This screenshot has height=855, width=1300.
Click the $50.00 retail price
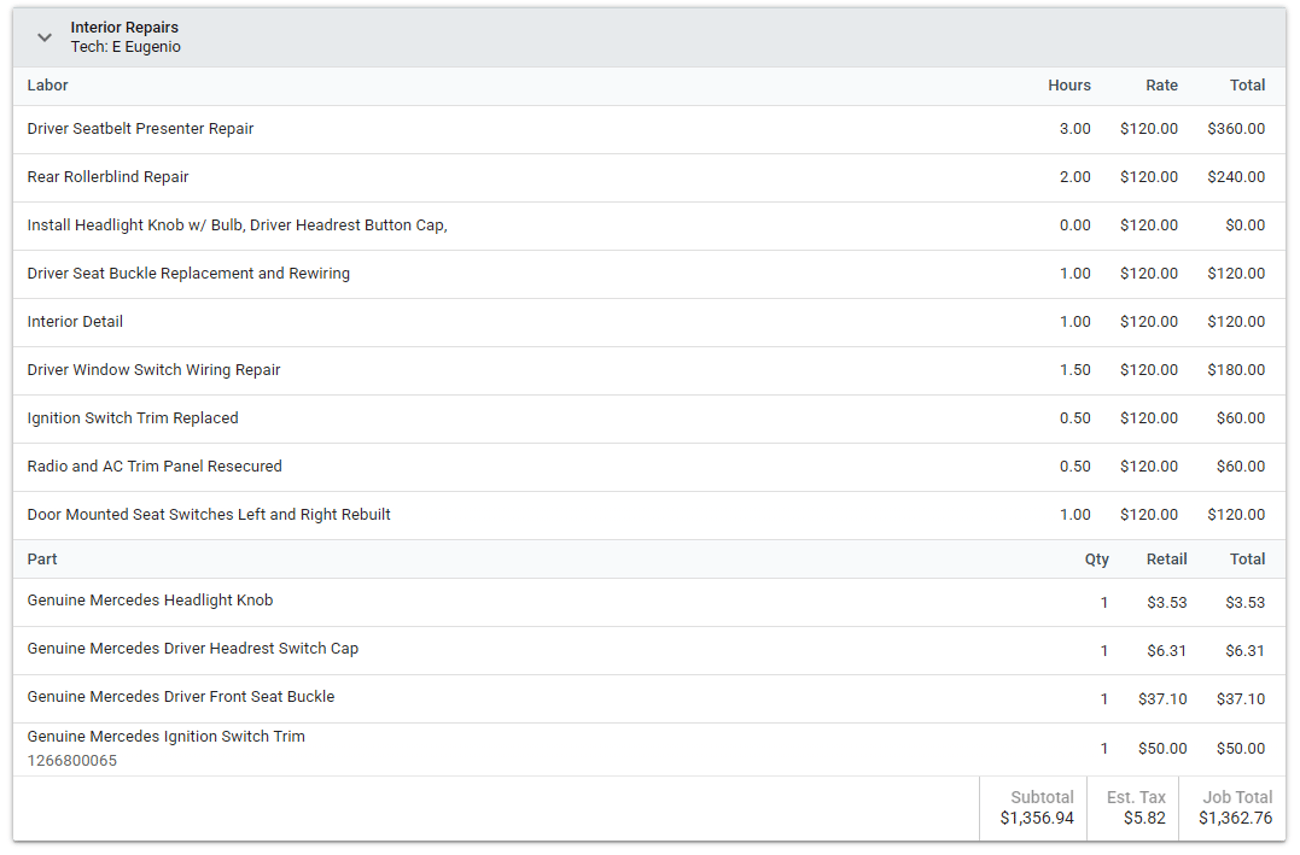(x=1162, y=749)
